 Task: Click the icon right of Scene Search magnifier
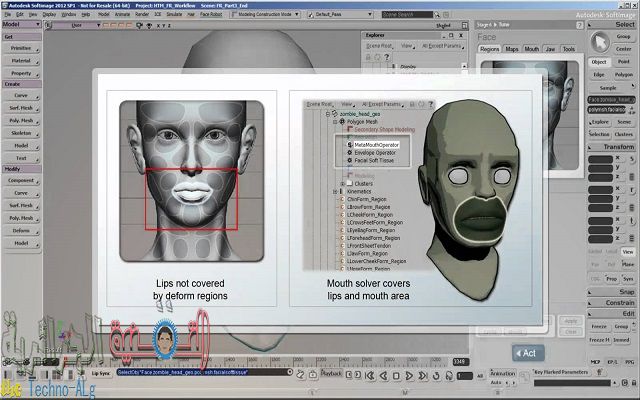point(446,15)
